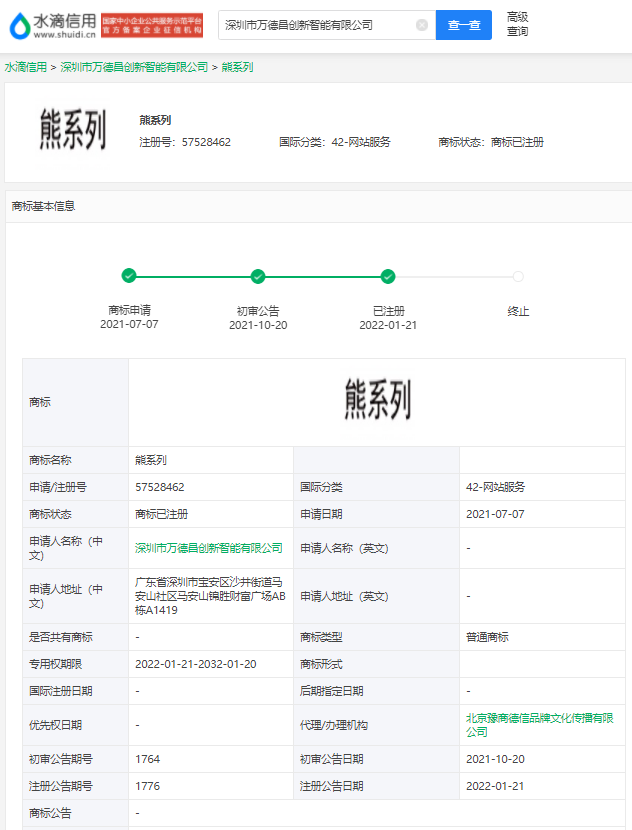
Task: Open the large 熊系列 trademark image in table
Action: tap(376, 399)
